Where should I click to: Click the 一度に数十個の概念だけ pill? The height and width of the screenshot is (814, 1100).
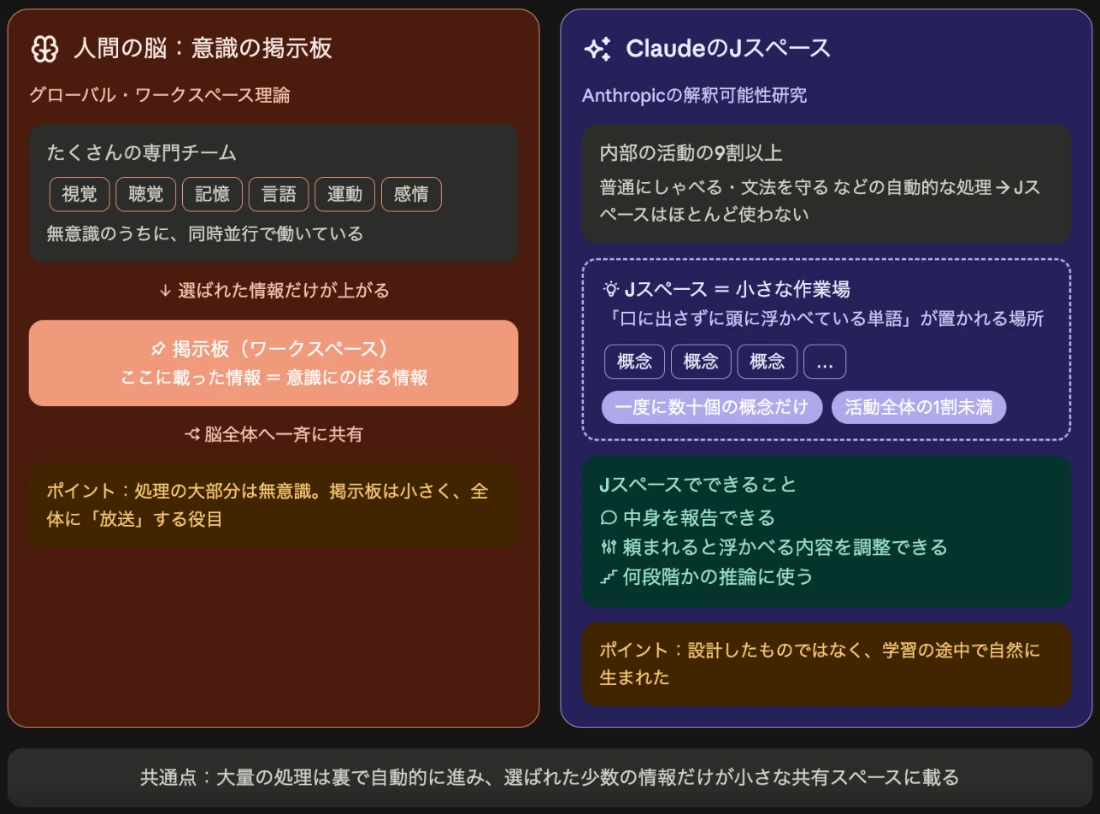coord(711,407)
